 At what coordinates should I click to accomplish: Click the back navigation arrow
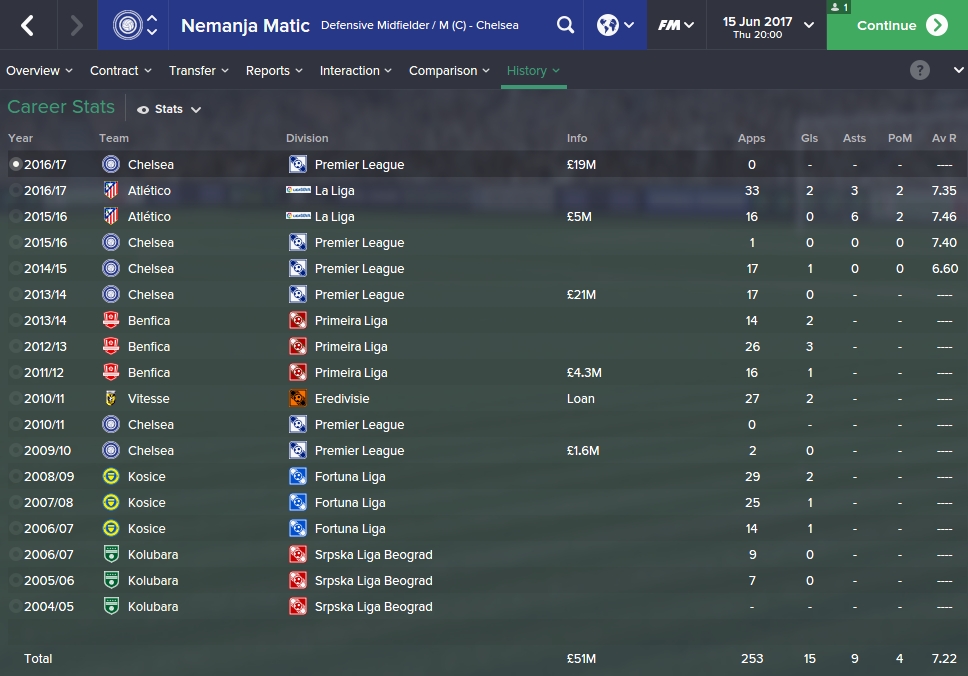(x=28, y=25)
